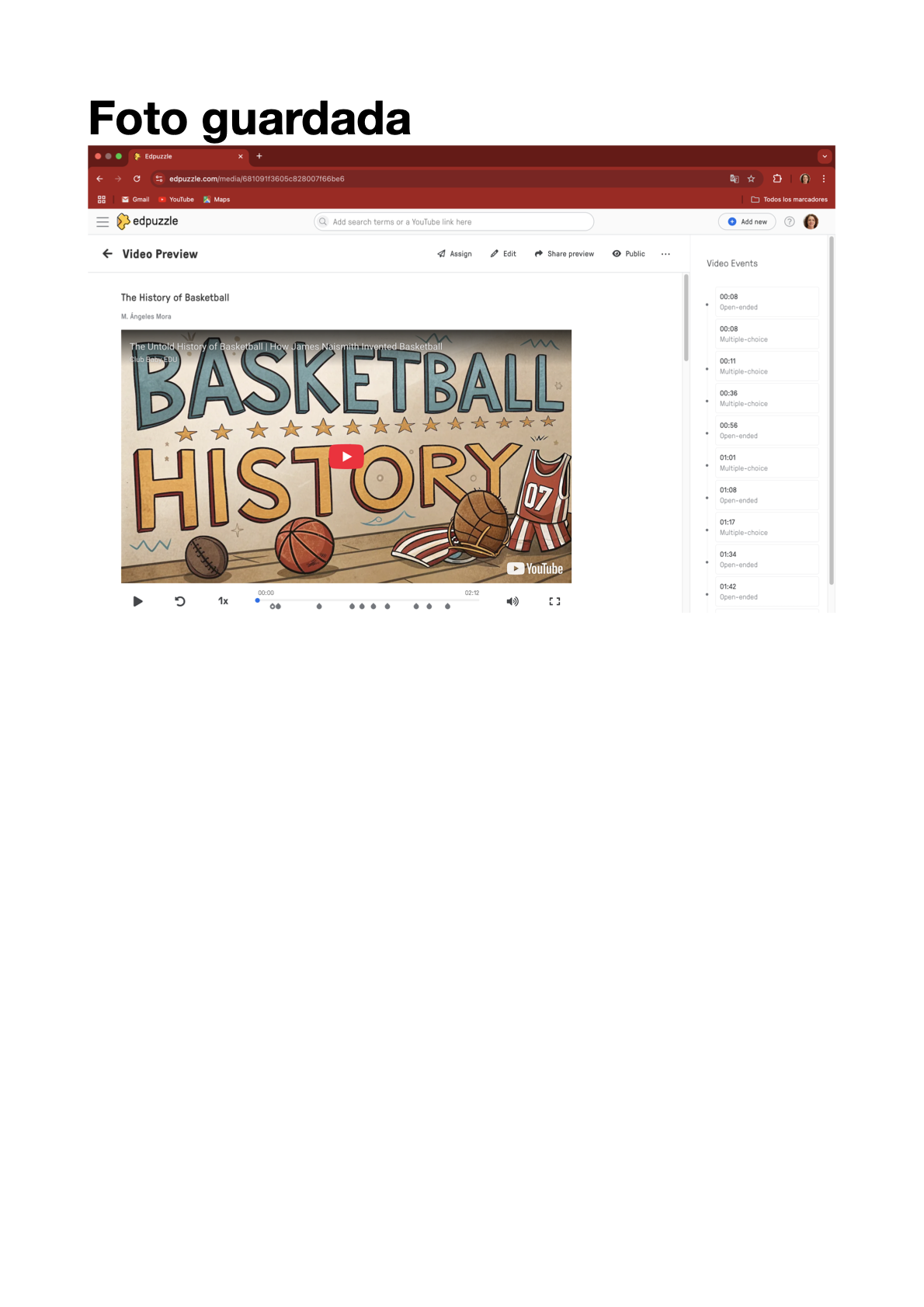Click the YouTube logo on the video
Viewport: 924px width, 1307px height.
point(535,568)
